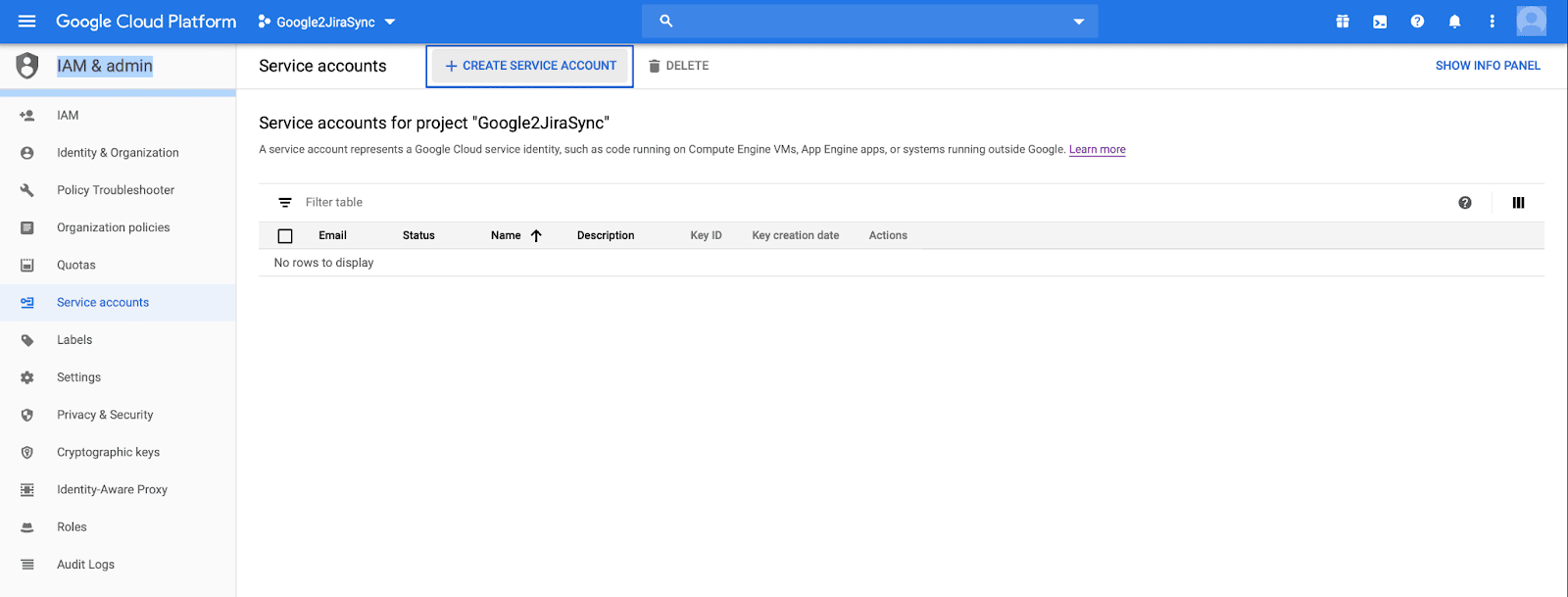
Task: Click Create Service Account button
Action: pos(530,66)
